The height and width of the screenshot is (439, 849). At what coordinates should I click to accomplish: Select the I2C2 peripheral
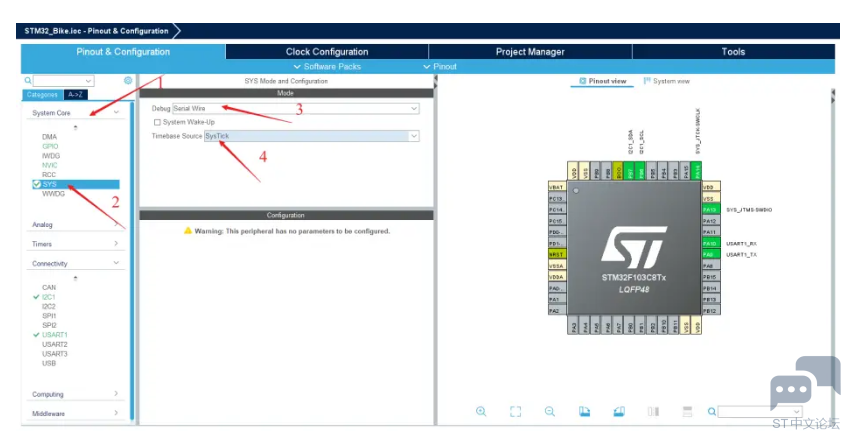[x=49, y=306]
